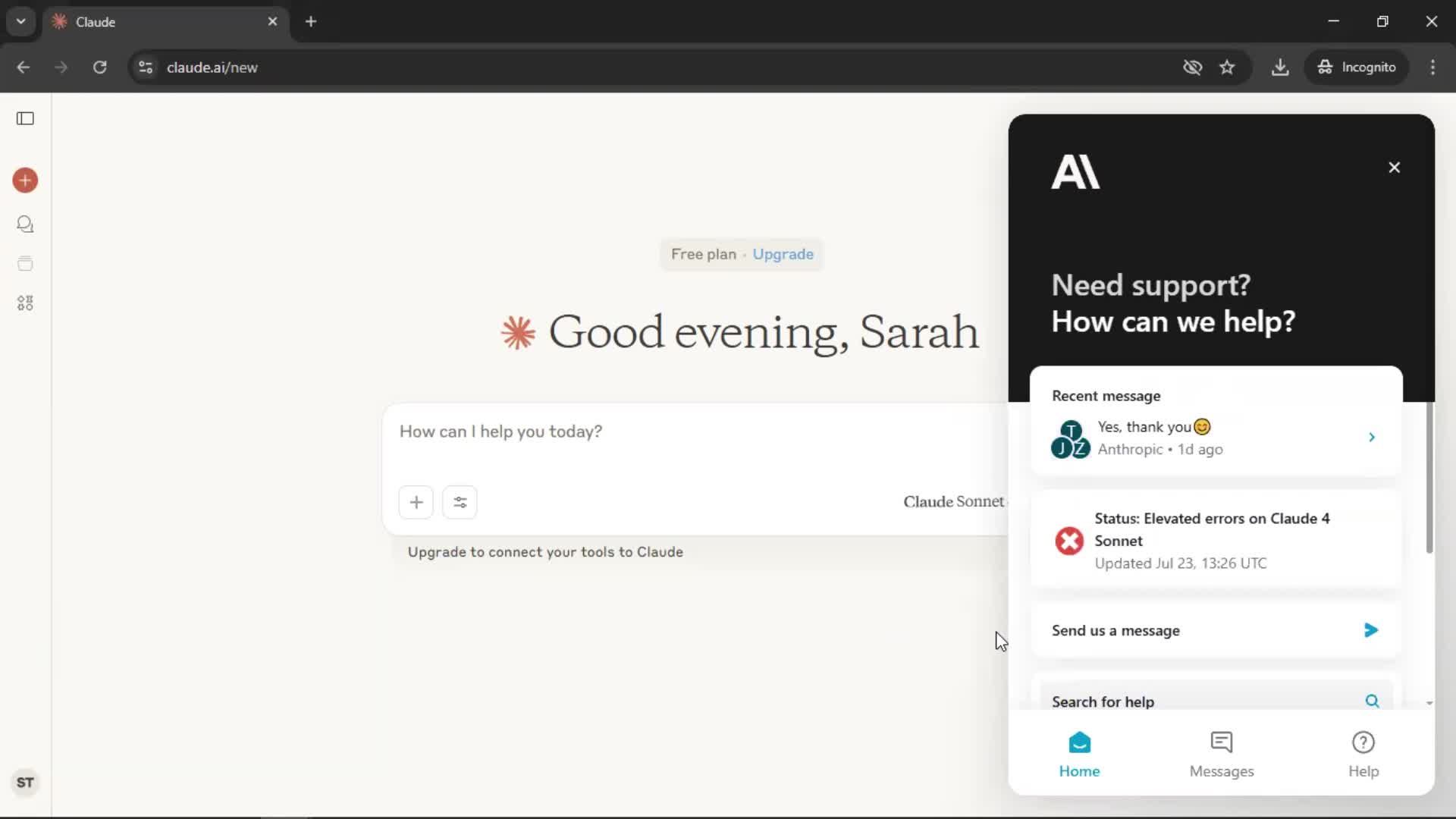
Task: Click the blue send arrow icon
Action: [1370, 630]
